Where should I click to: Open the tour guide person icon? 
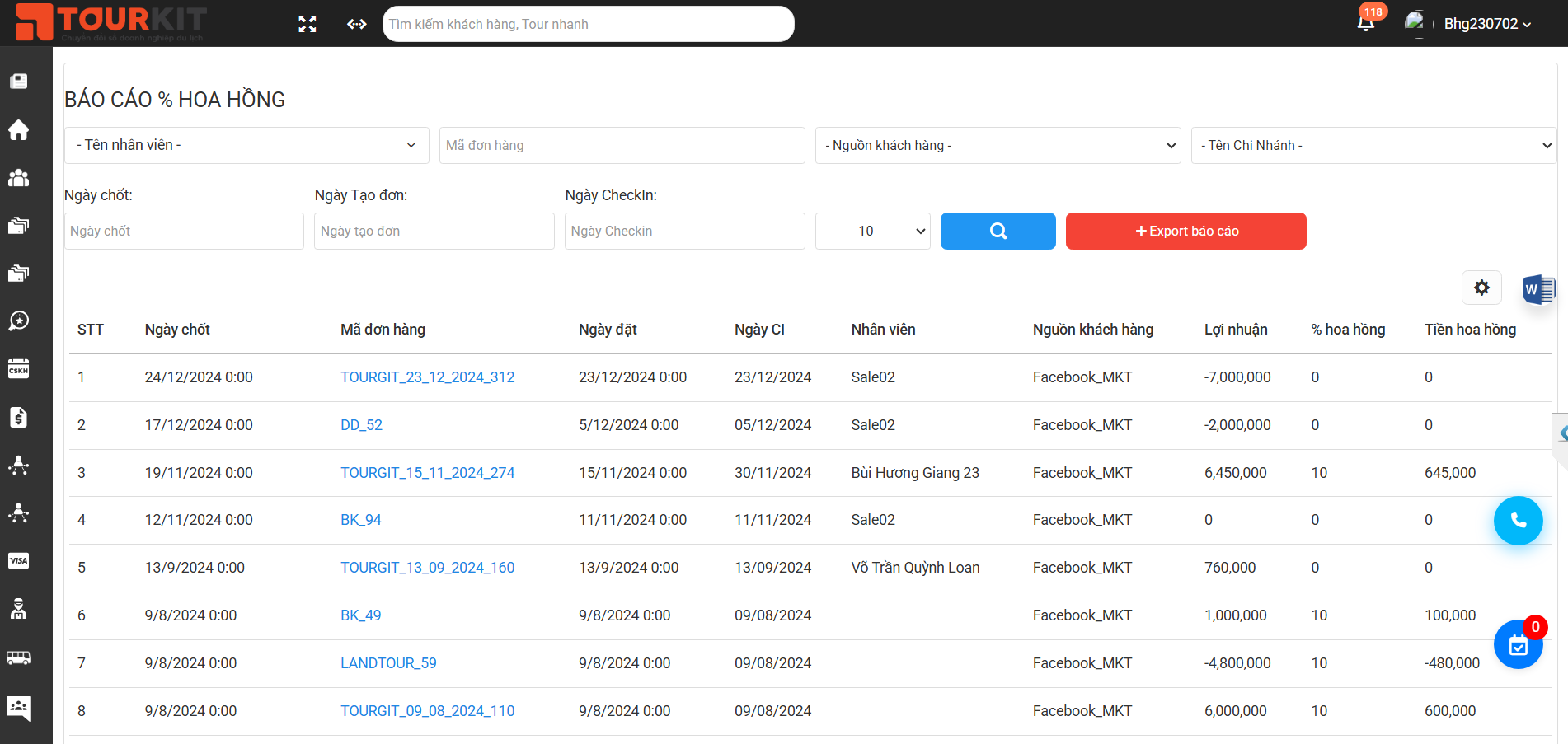tap(18, 609)
